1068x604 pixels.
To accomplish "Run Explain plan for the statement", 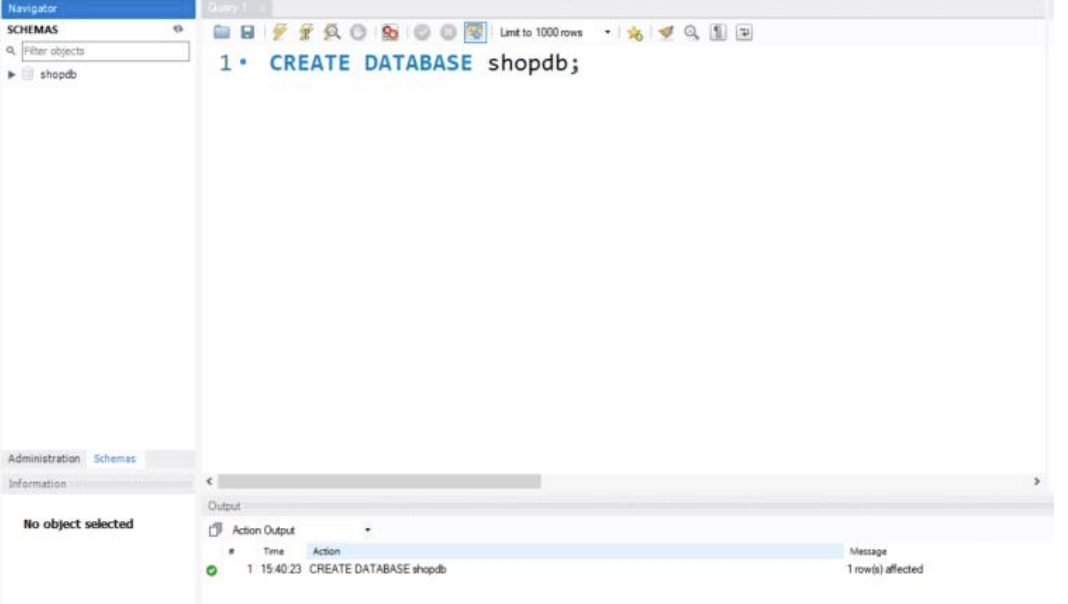I will (332, 32).
